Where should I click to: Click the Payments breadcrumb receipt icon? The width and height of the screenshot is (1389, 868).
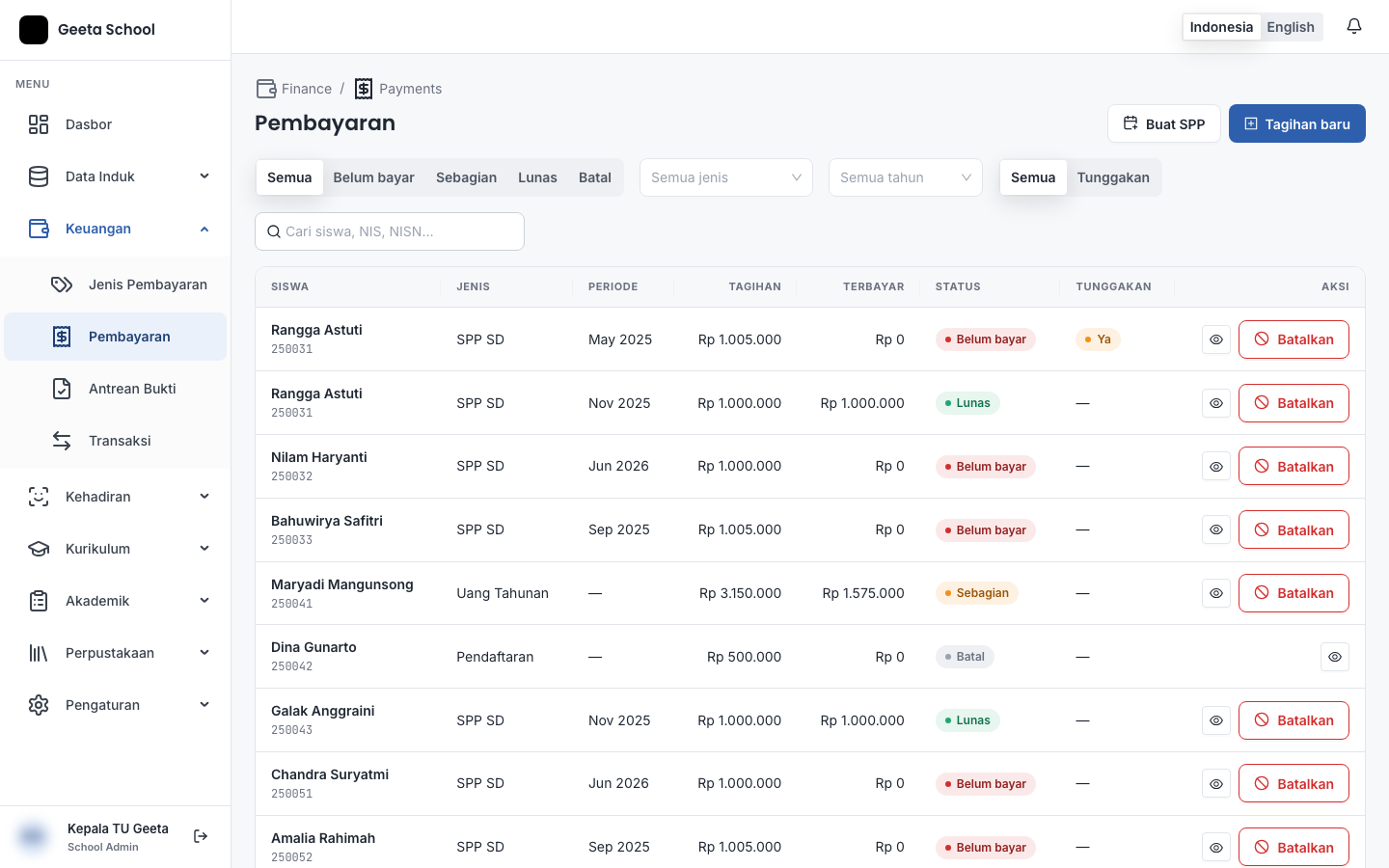[364, 89]
